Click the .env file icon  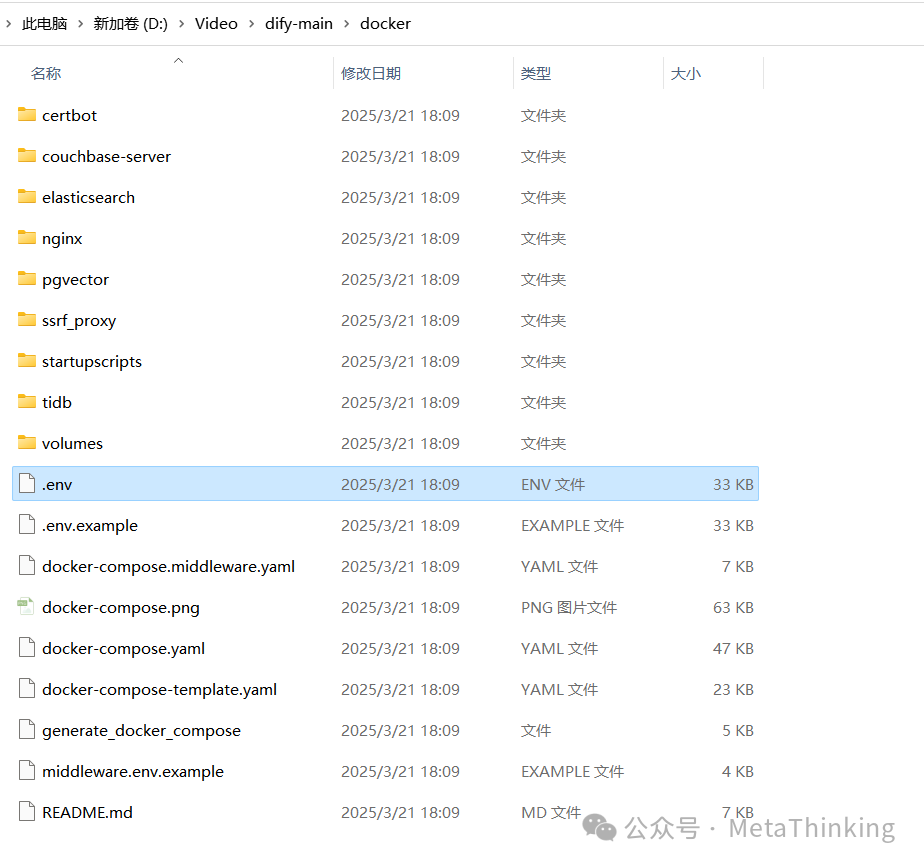coord(27,483)
